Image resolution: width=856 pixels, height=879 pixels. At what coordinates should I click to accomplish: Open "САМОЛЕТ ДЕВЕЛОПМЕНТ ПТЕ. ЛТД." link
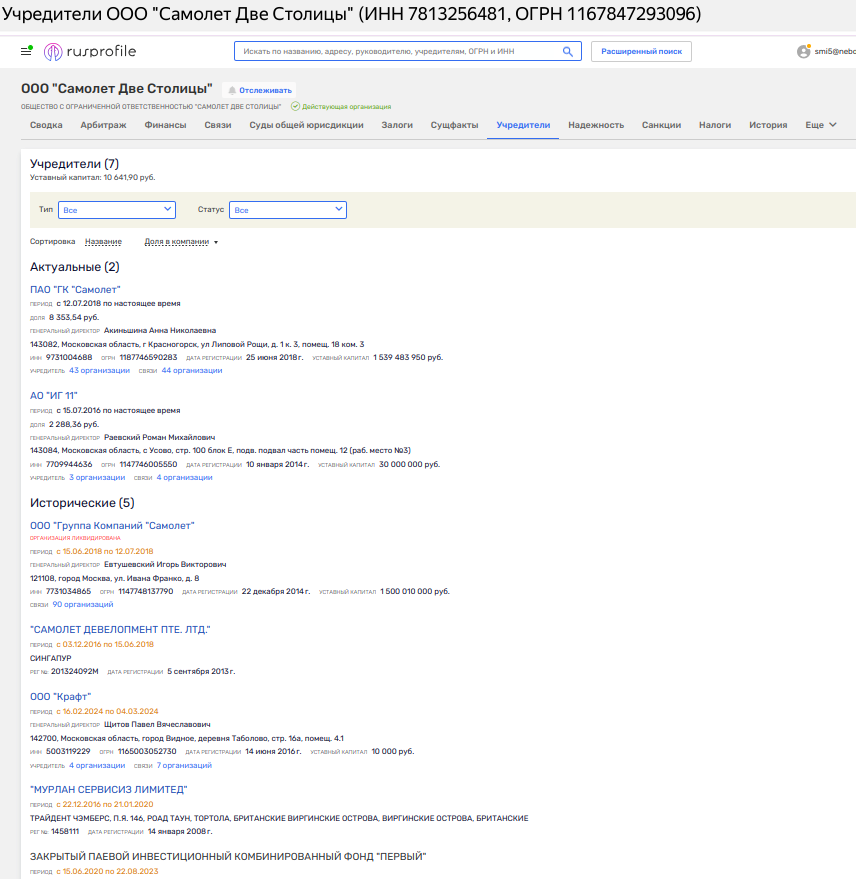[x=120, y=630]
